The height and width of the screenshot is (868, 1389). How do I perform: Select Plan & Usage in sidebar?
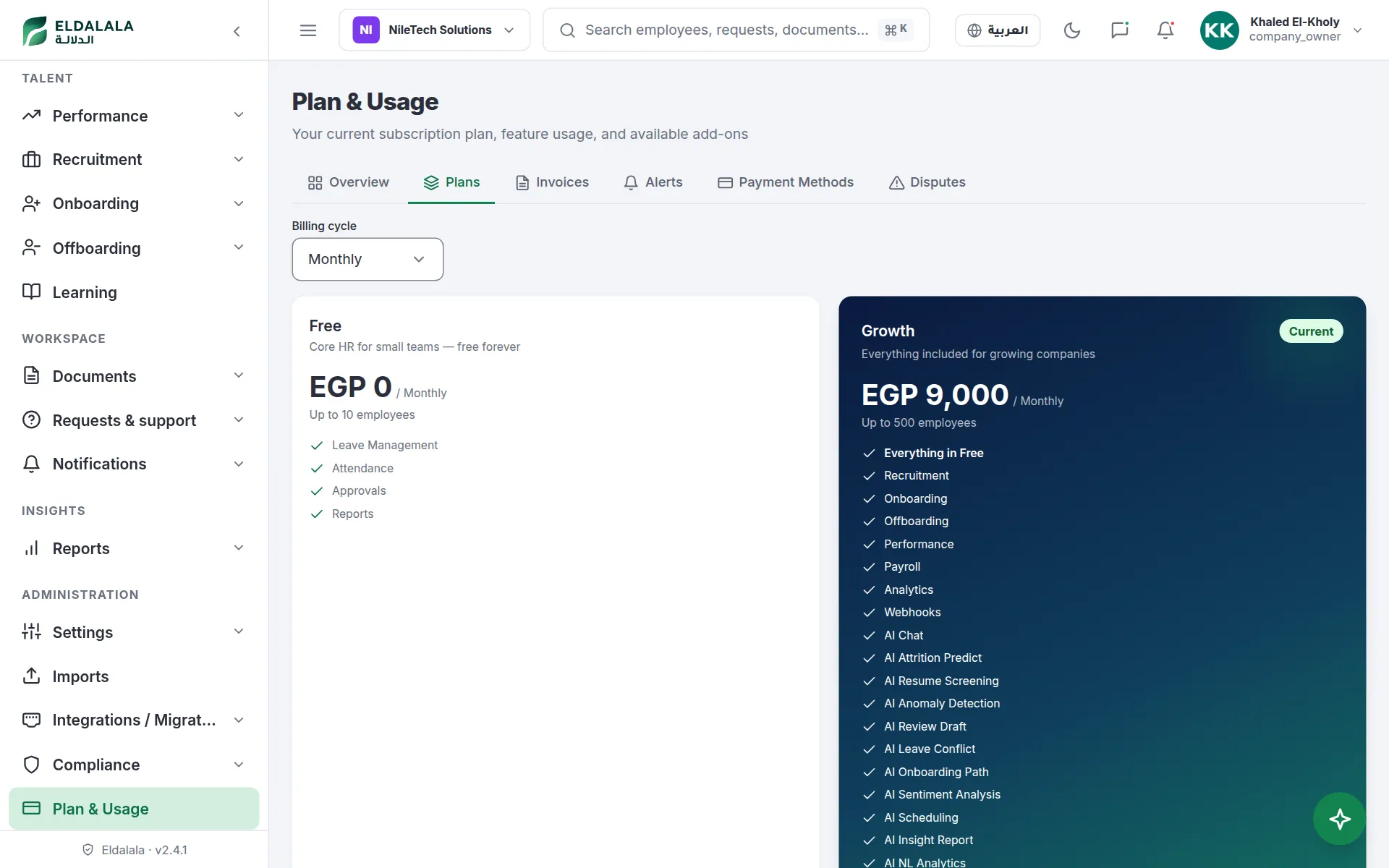tap(134, 809)
